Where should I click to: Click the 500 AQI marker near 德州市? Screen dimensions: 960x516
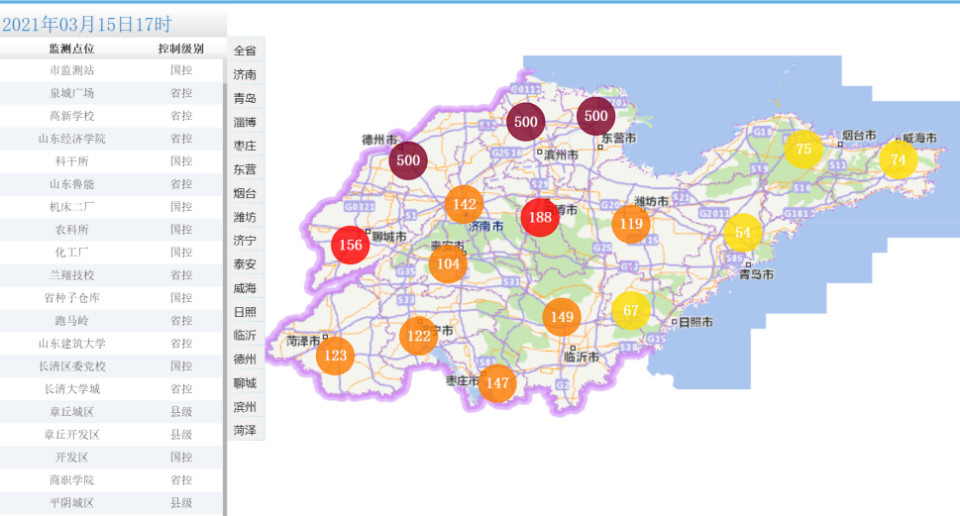point(408,160)
